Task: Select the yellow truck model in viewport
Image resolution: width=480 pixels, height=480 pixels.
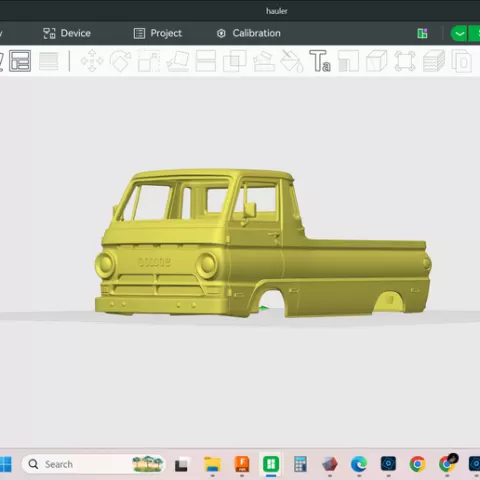Action: pos(263,243)
